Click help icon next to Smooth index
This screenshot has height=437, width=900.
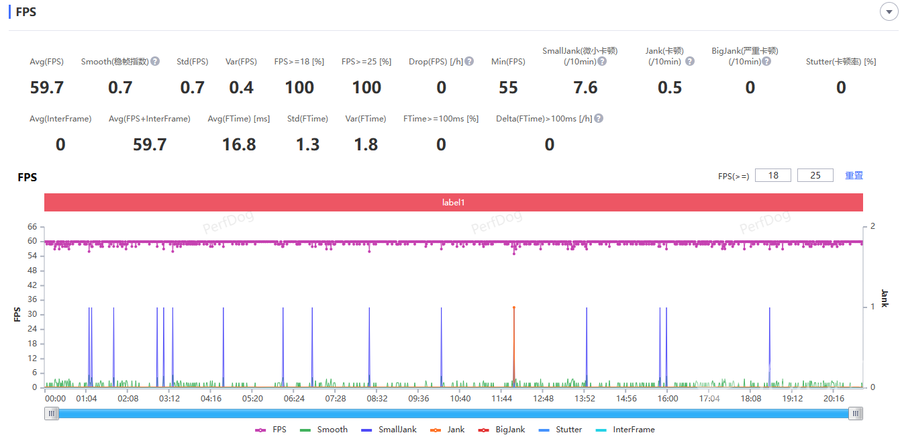[155, 62]
